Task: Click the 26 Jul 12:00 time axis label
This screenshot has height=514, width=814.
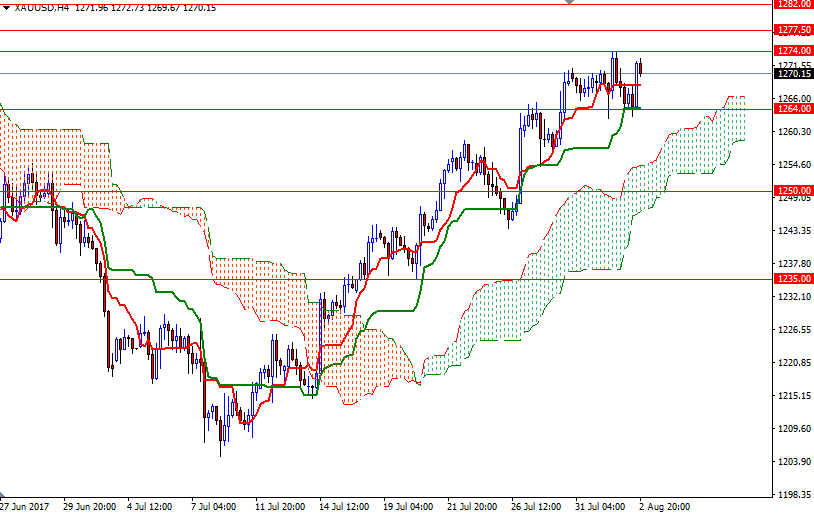Action: click(535, 506)
